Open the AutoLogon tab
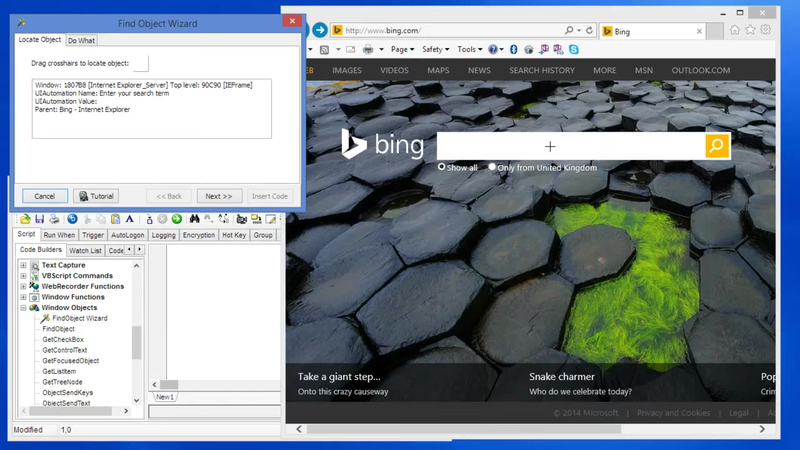The width and height of the screenshot is (800, 450). coord(128,235)
